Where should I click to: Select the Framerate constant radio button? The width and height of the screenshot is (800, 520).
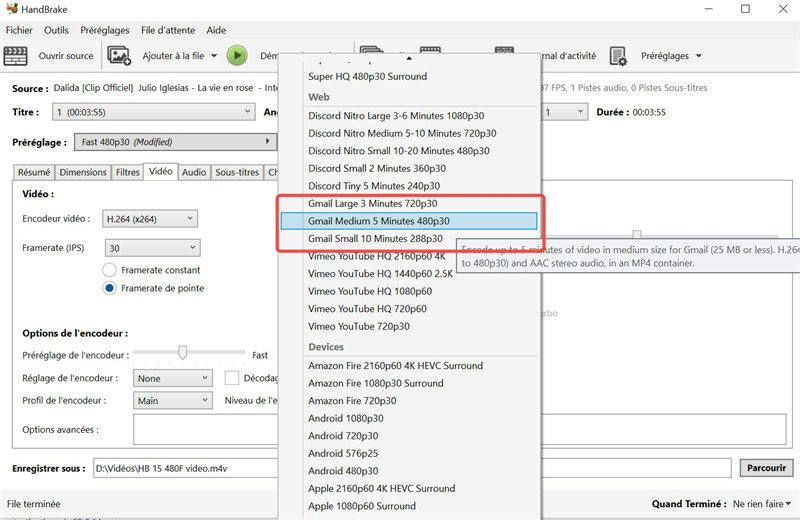(x=109, y=270)
